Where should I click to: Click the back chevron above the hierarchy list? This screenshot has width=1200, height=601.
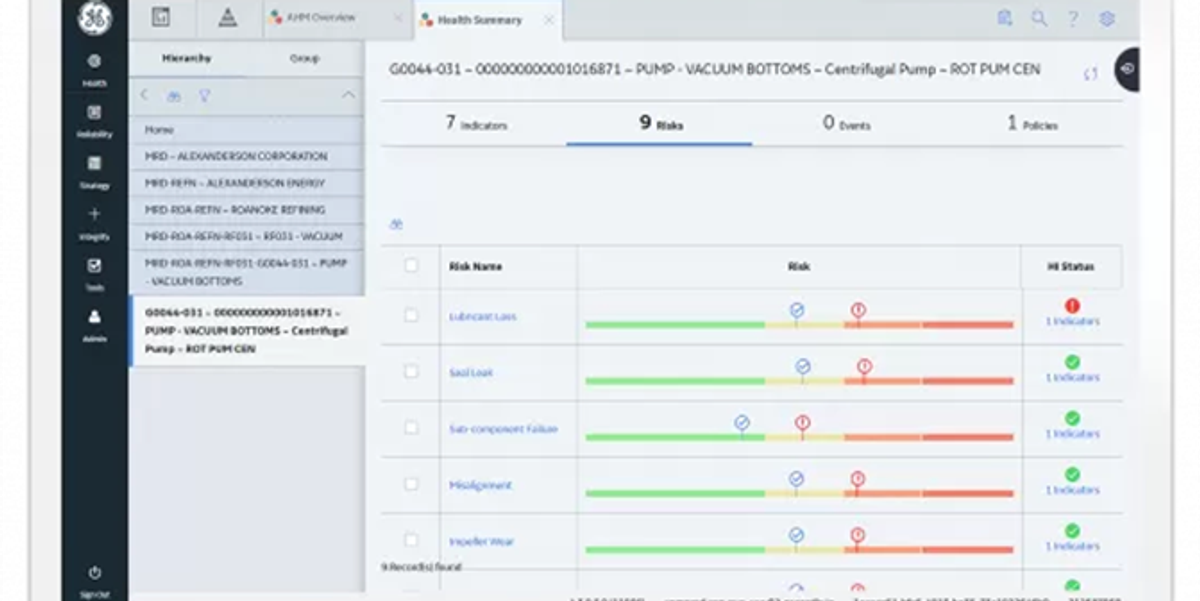click(x=144, y=95)
